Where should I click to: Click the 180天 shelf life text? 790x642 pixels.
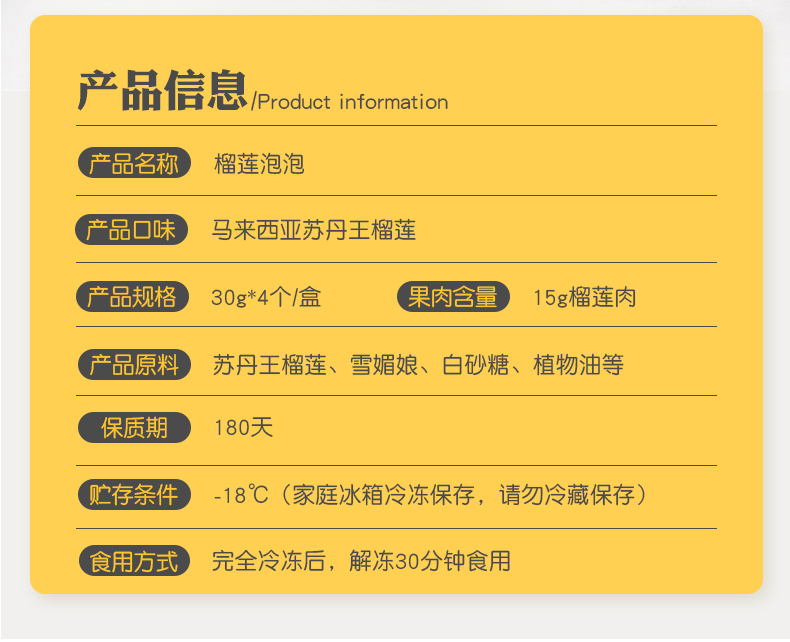(243, 428)
